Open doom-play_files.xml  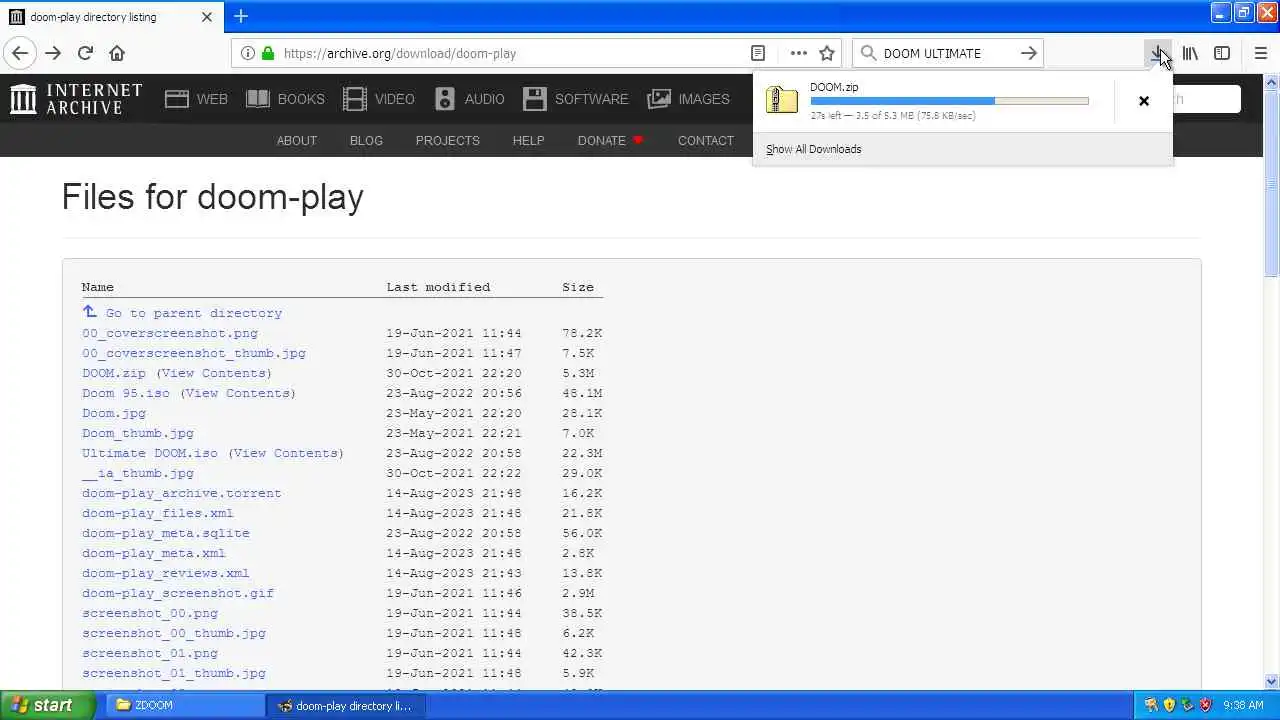tap(158, 513)
